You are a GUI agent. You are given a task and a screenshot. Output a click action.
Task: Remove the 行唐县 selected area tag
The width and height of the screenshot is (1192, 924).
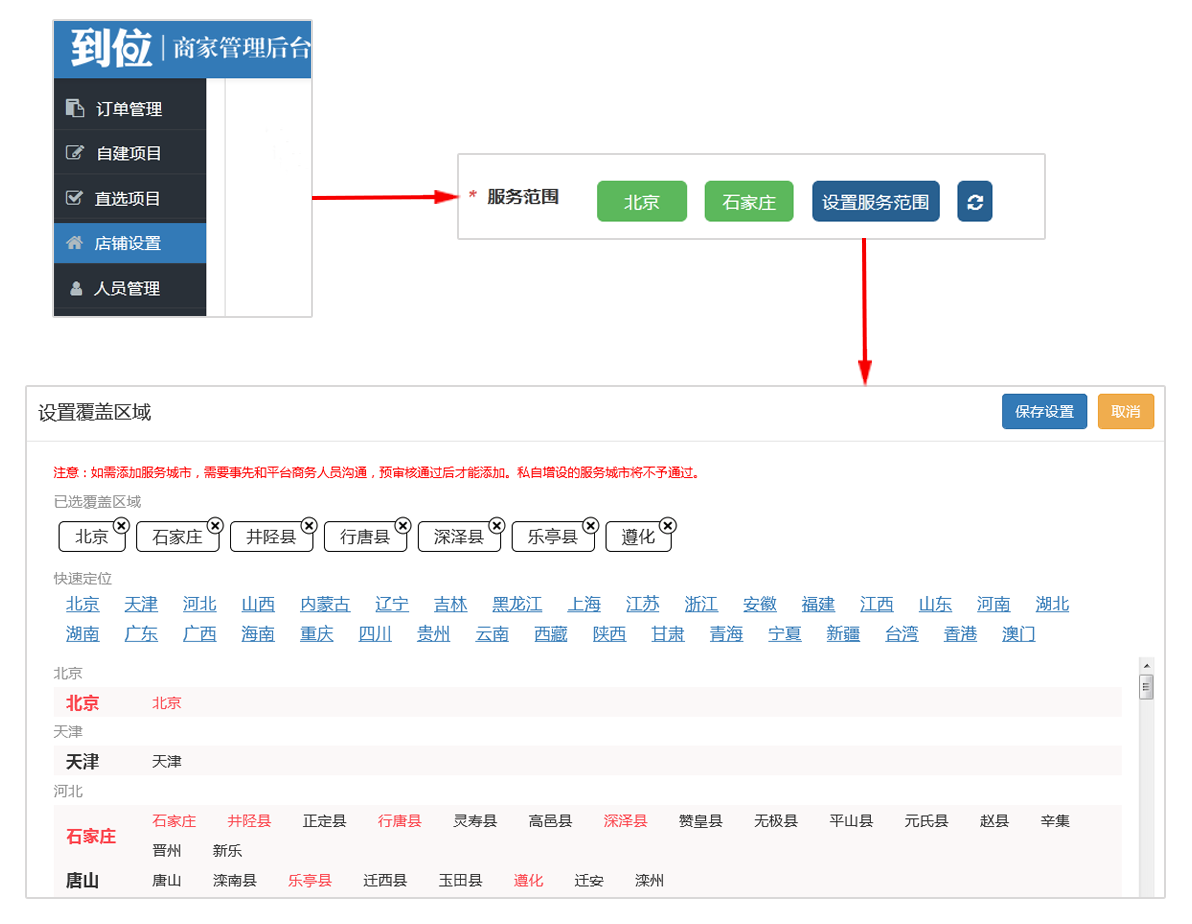click(x=402, y=525)
